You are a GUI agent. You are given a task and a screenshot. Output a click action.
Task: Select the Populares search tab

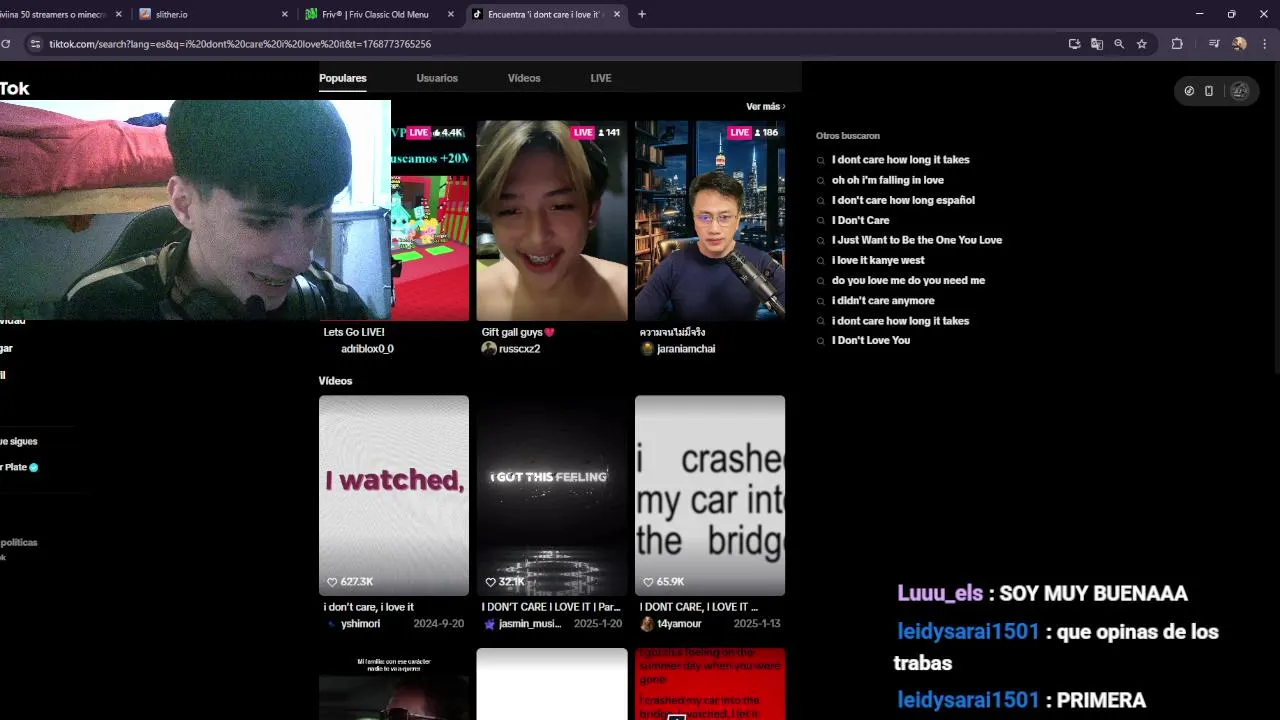pos(343,78)
